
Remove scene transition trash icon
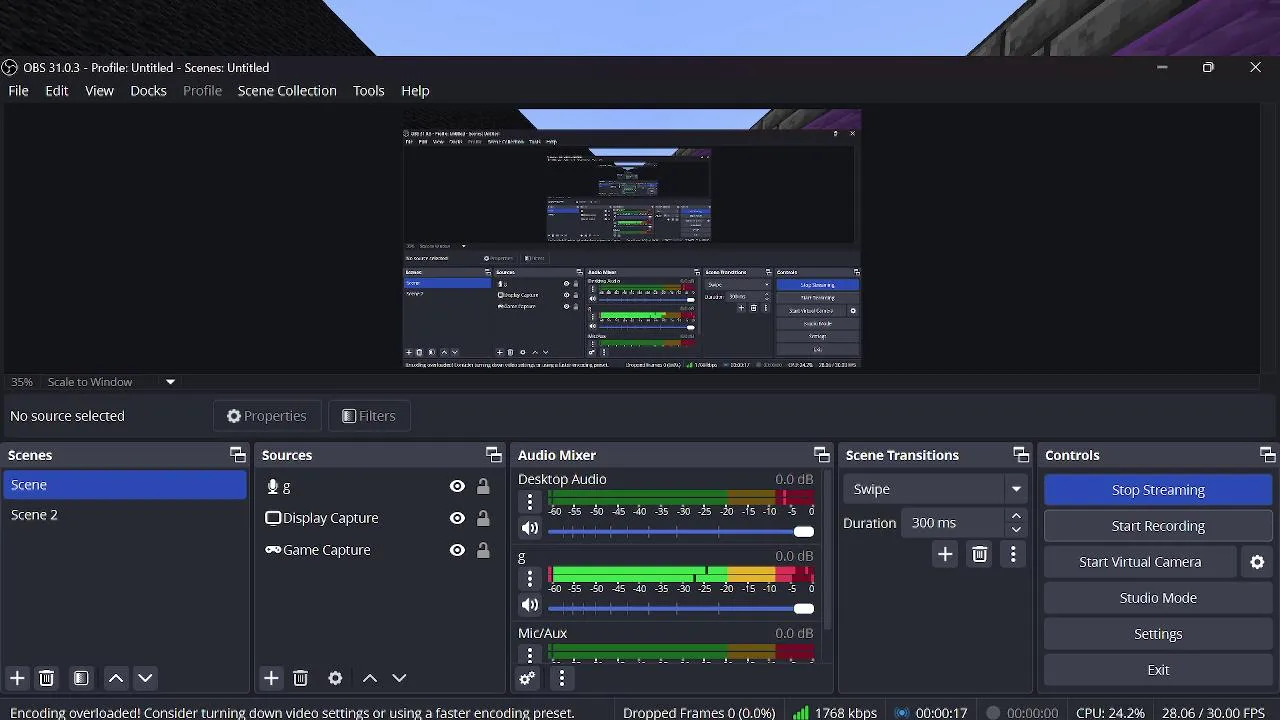980,554
